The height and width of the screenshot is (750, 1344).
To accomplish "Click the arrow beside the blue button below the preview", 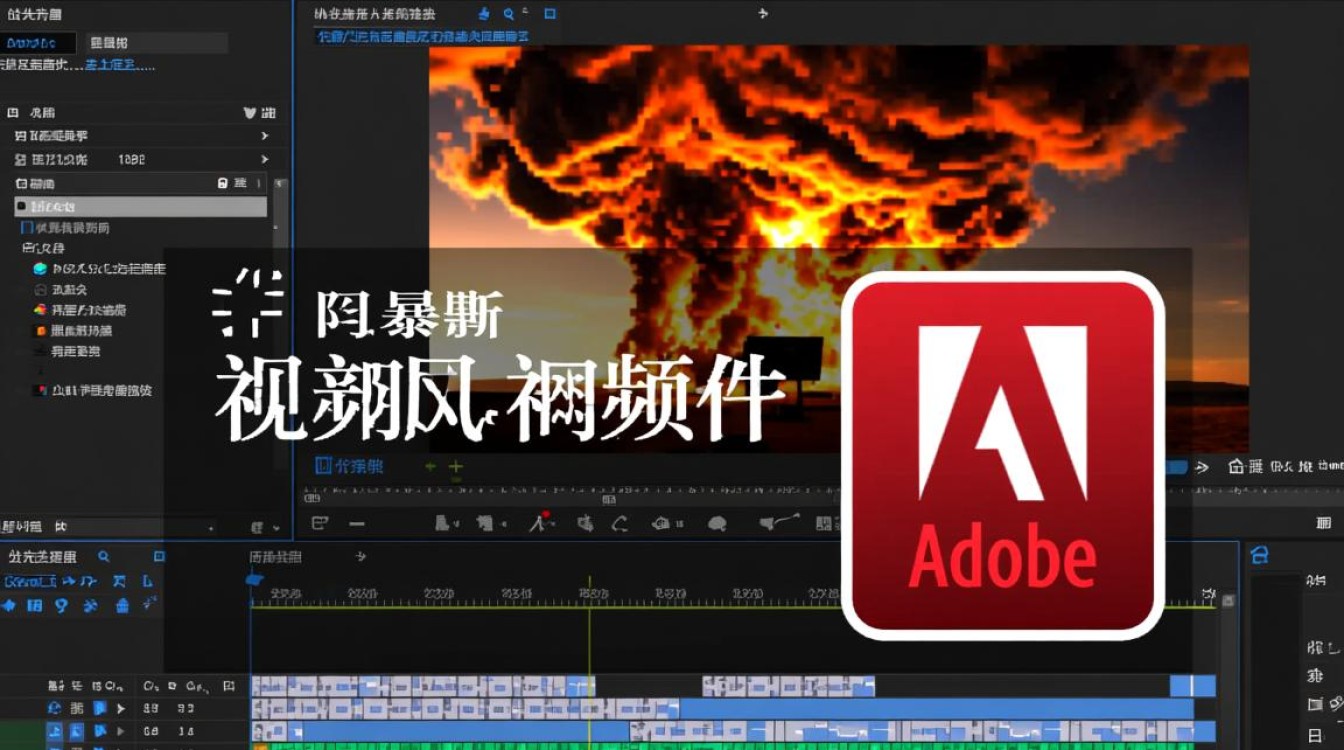I will (x=1202, y=467).
